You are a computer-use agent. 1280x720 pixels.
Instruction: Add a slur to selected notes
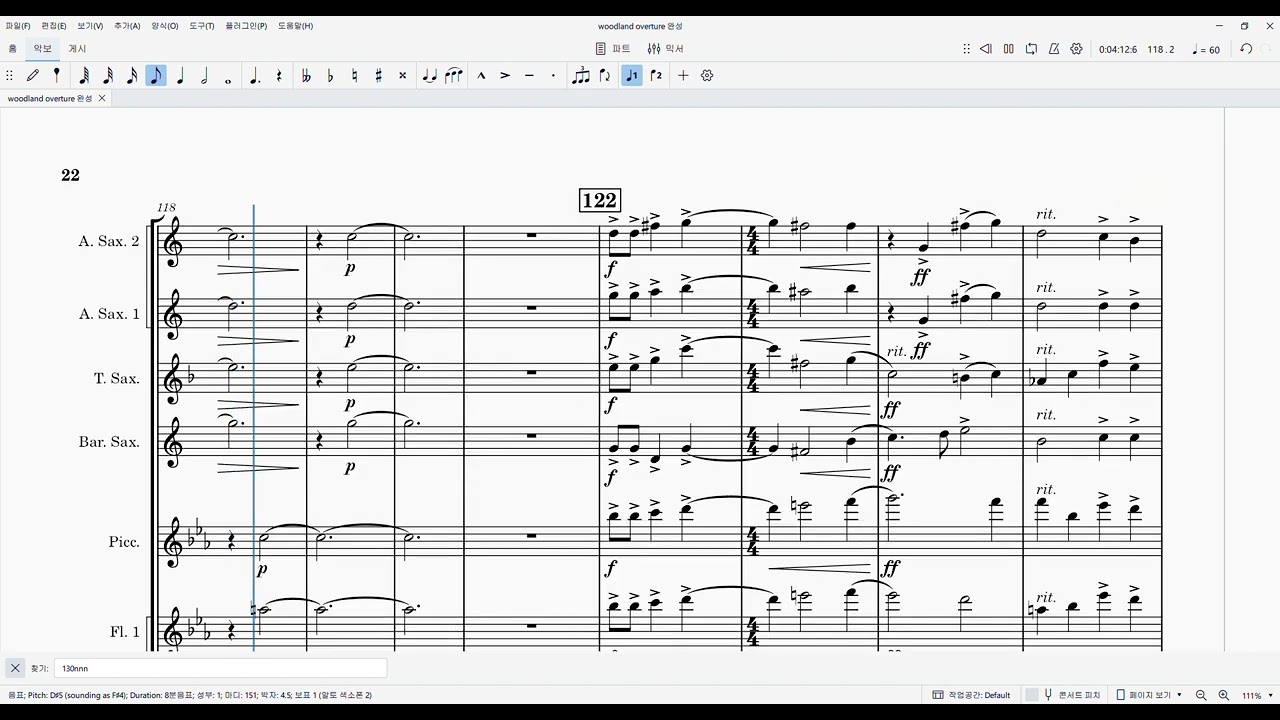pyautogui.click(x=454, y=75)
